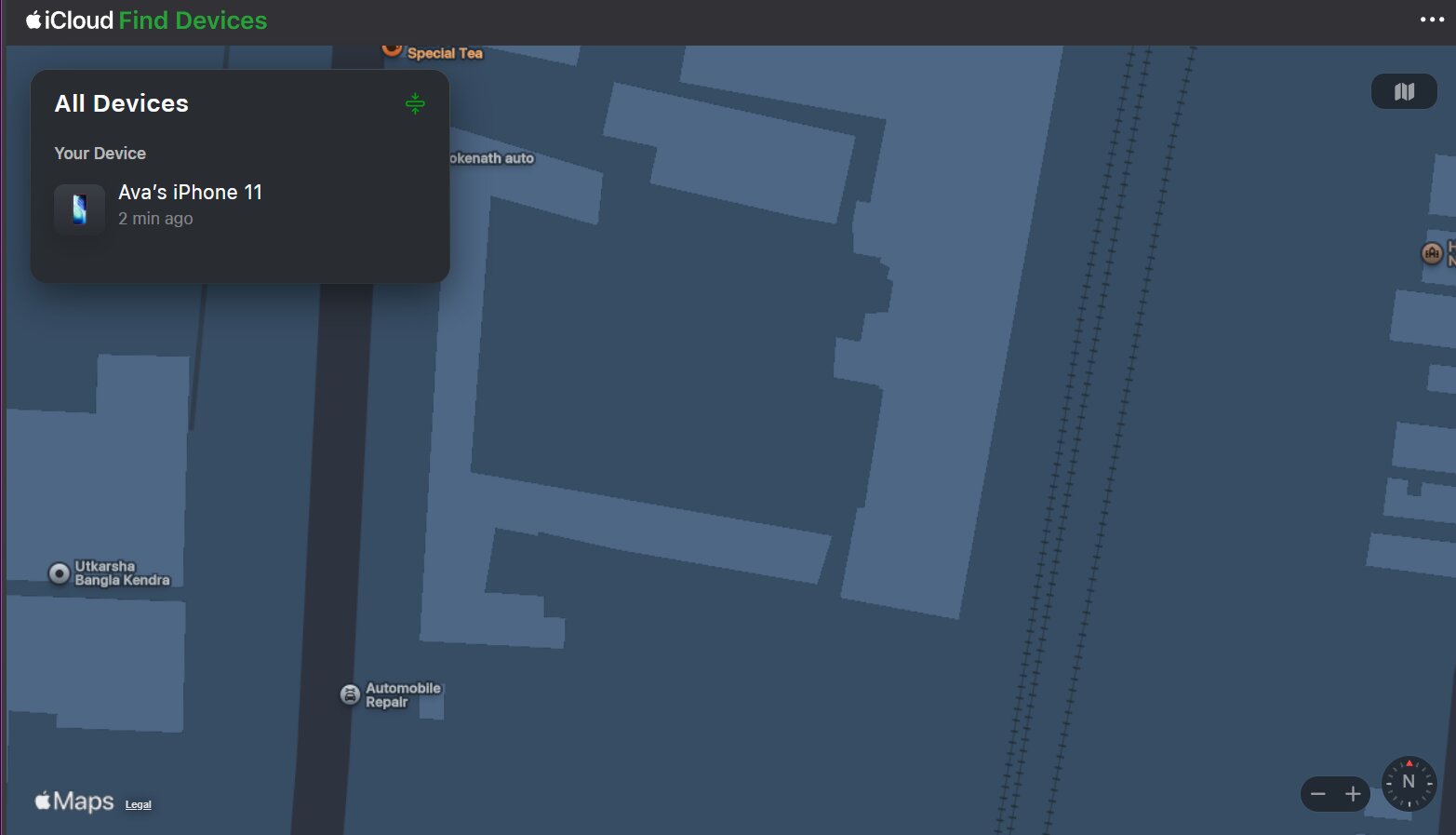Click the Apple Maps logo
Screen dimensions: 1456x835
click(74, 801)
